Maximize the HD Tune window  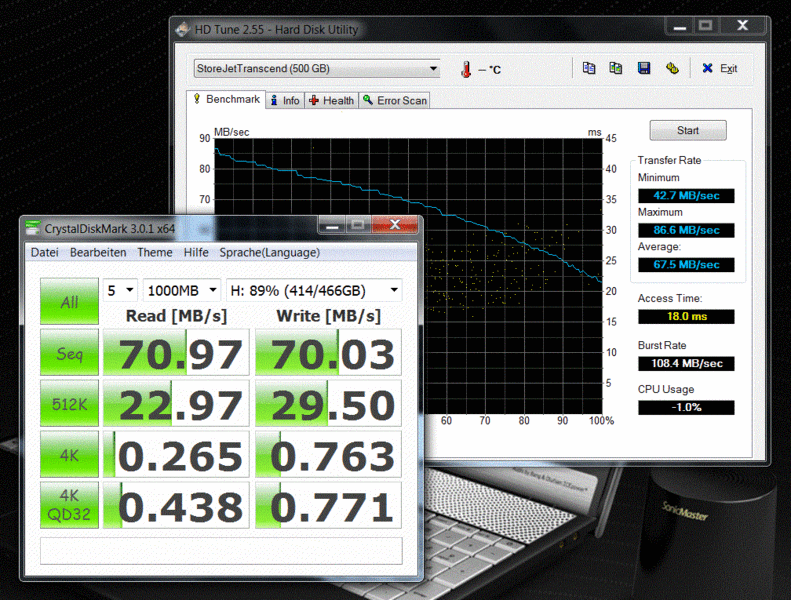(705, 25)
